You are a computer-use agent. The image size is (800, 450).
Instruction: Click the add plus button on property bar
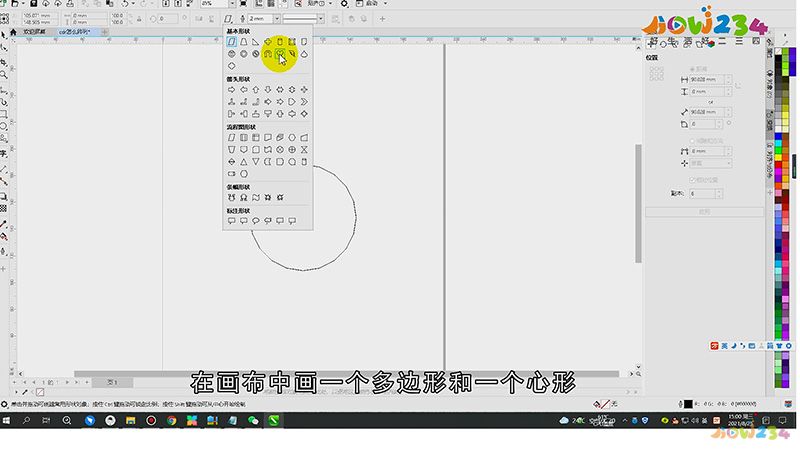[x=383, y=19]
